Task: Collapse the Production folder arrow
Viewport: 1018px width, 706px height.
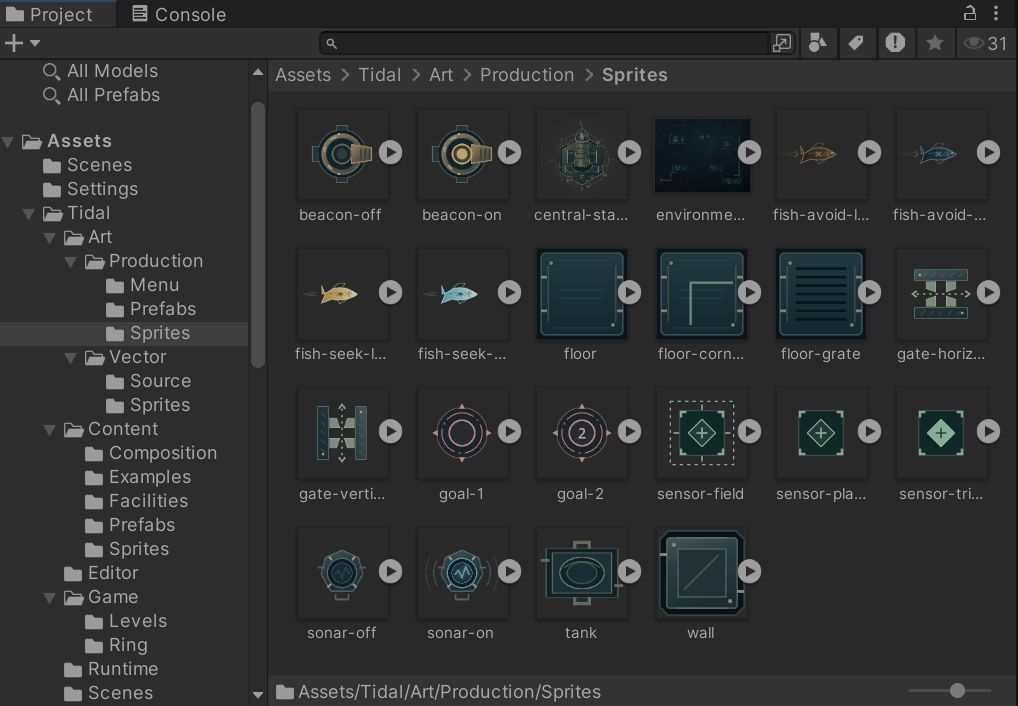Action: (71, 261)
